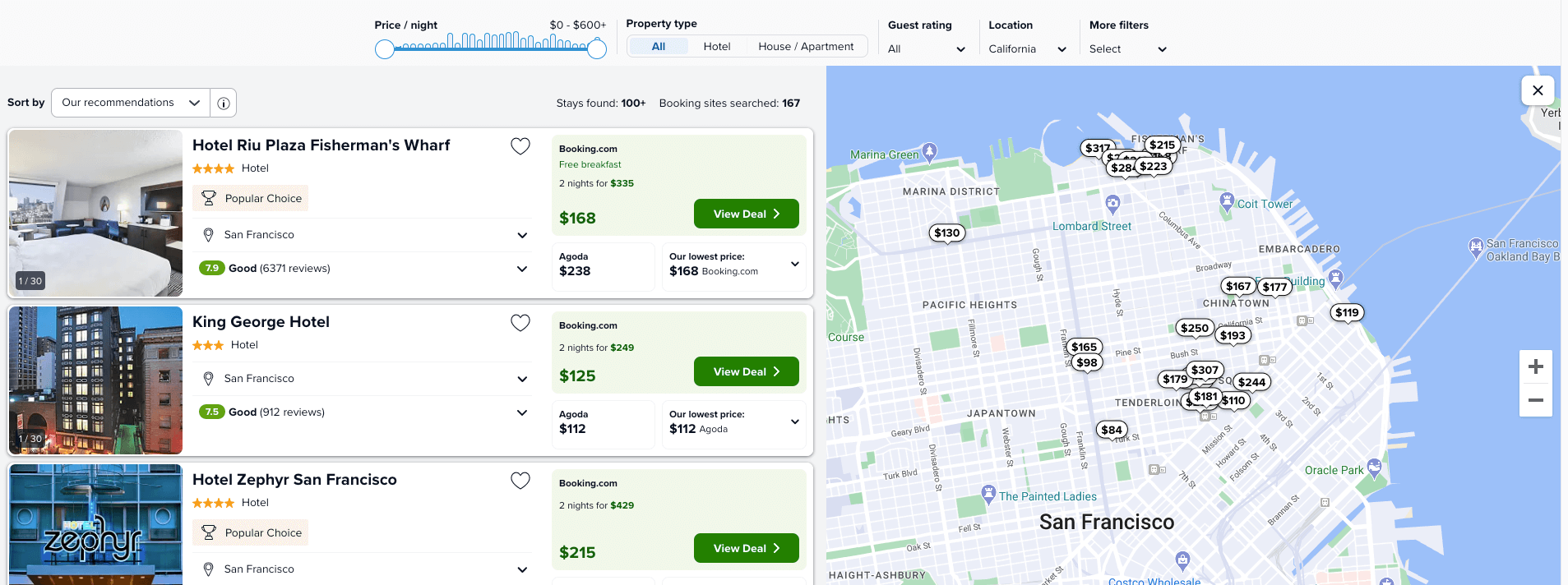Switch to the Hotel property tab

(x=716, y=46)
